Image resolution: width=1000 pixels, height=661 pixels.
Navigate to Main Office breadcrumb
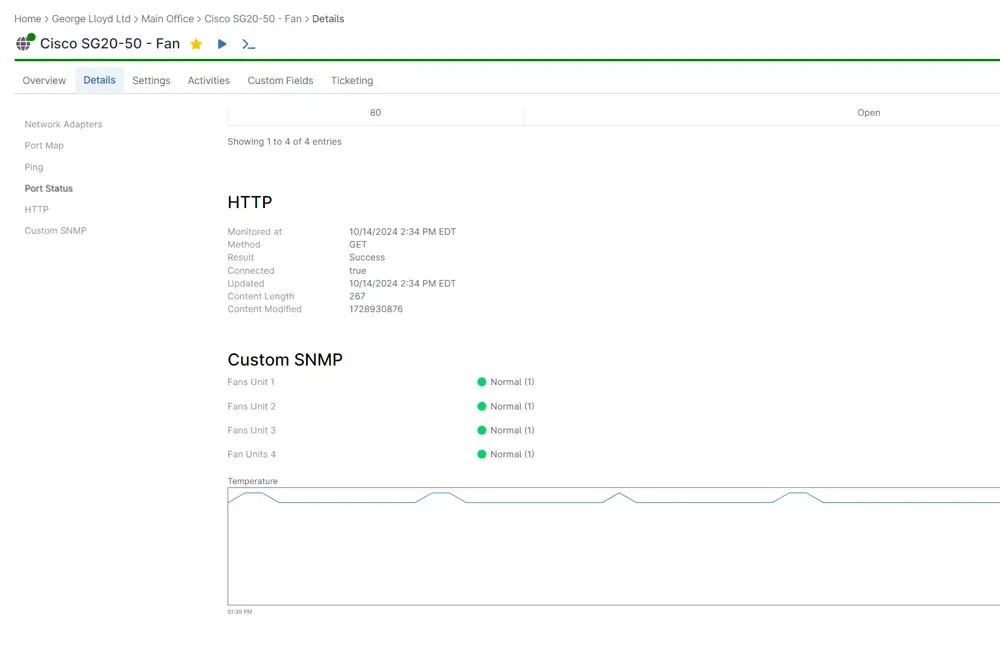coord(168,19)
